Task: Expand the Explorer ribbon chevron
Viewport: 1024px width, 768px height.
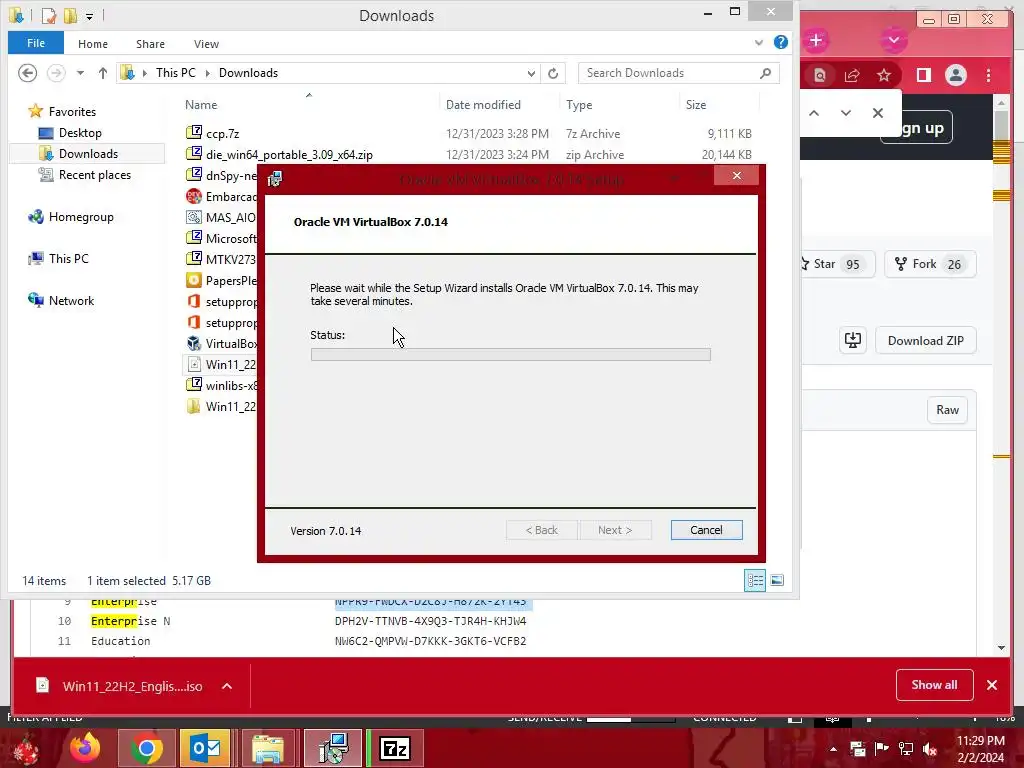Action: 758,43
